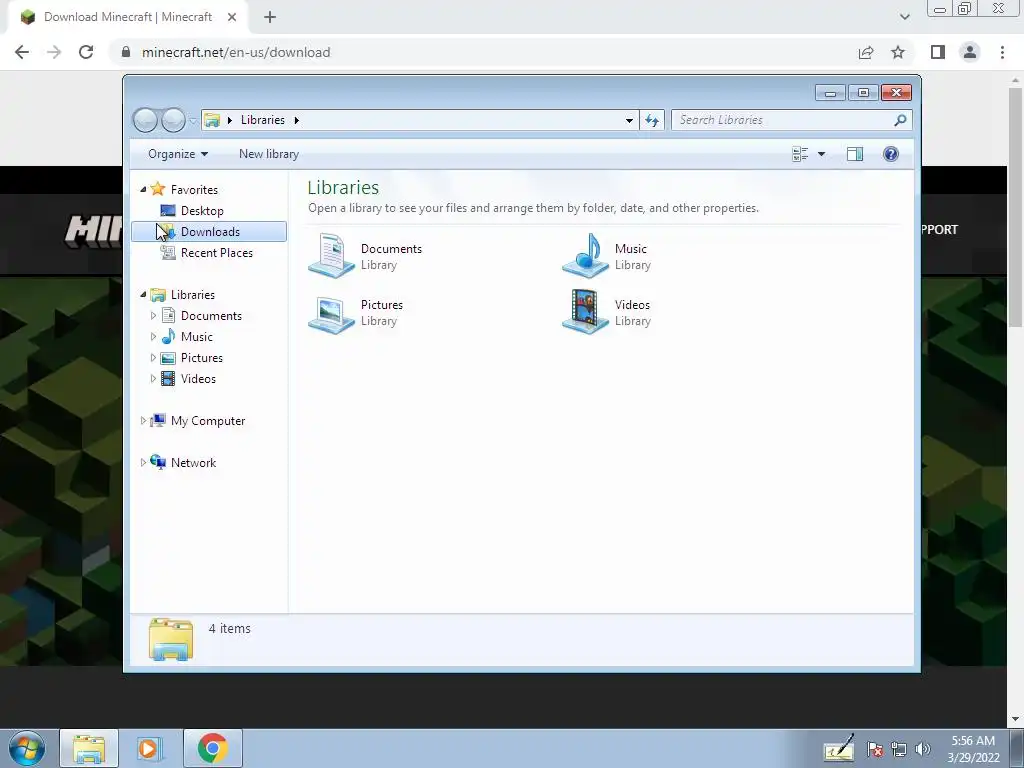Open the Documents library icon
This screenshot has width=1024, height=768.
pyautogui.click(x=332, y=256)
